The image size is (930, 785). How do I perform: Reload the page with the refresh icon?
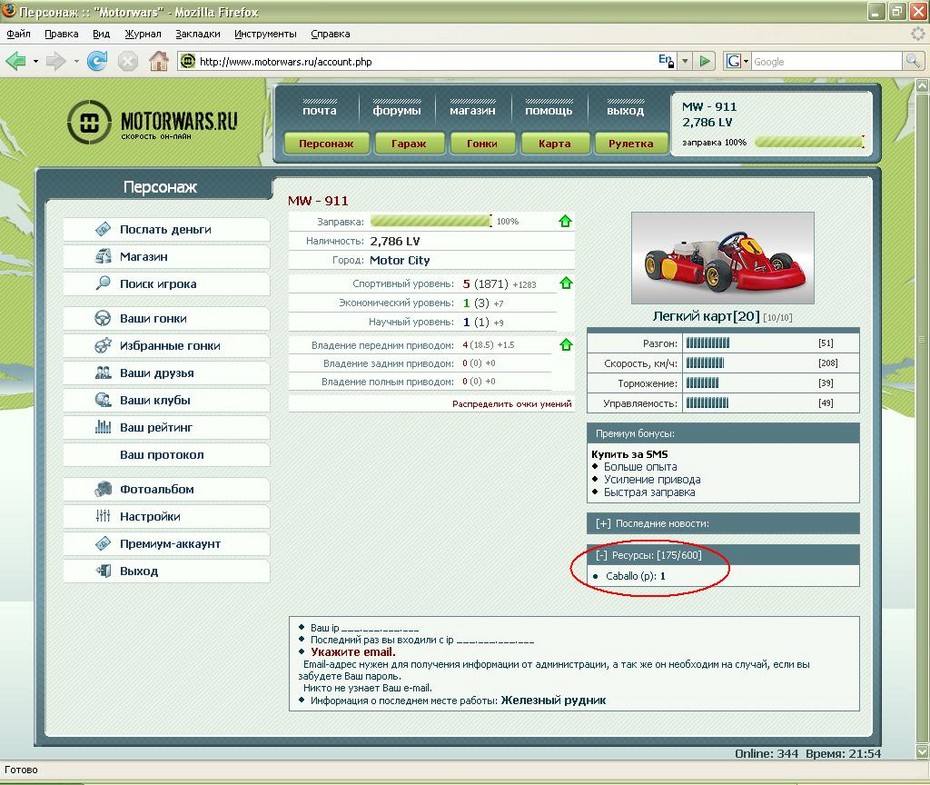pos(97,61)
